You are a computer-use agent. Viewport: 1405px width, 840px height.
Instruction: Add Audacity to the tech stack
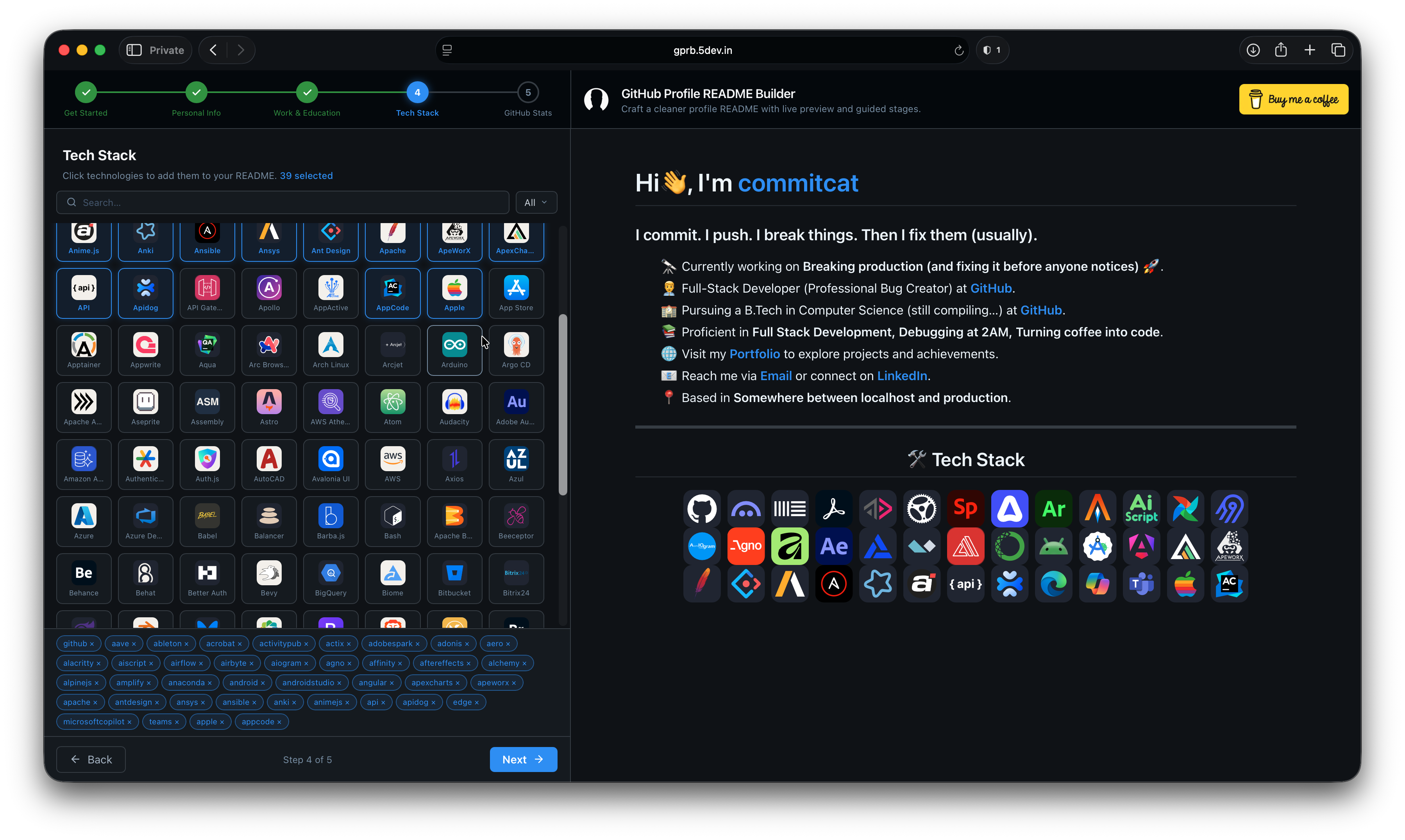click(x=454, y=407)
